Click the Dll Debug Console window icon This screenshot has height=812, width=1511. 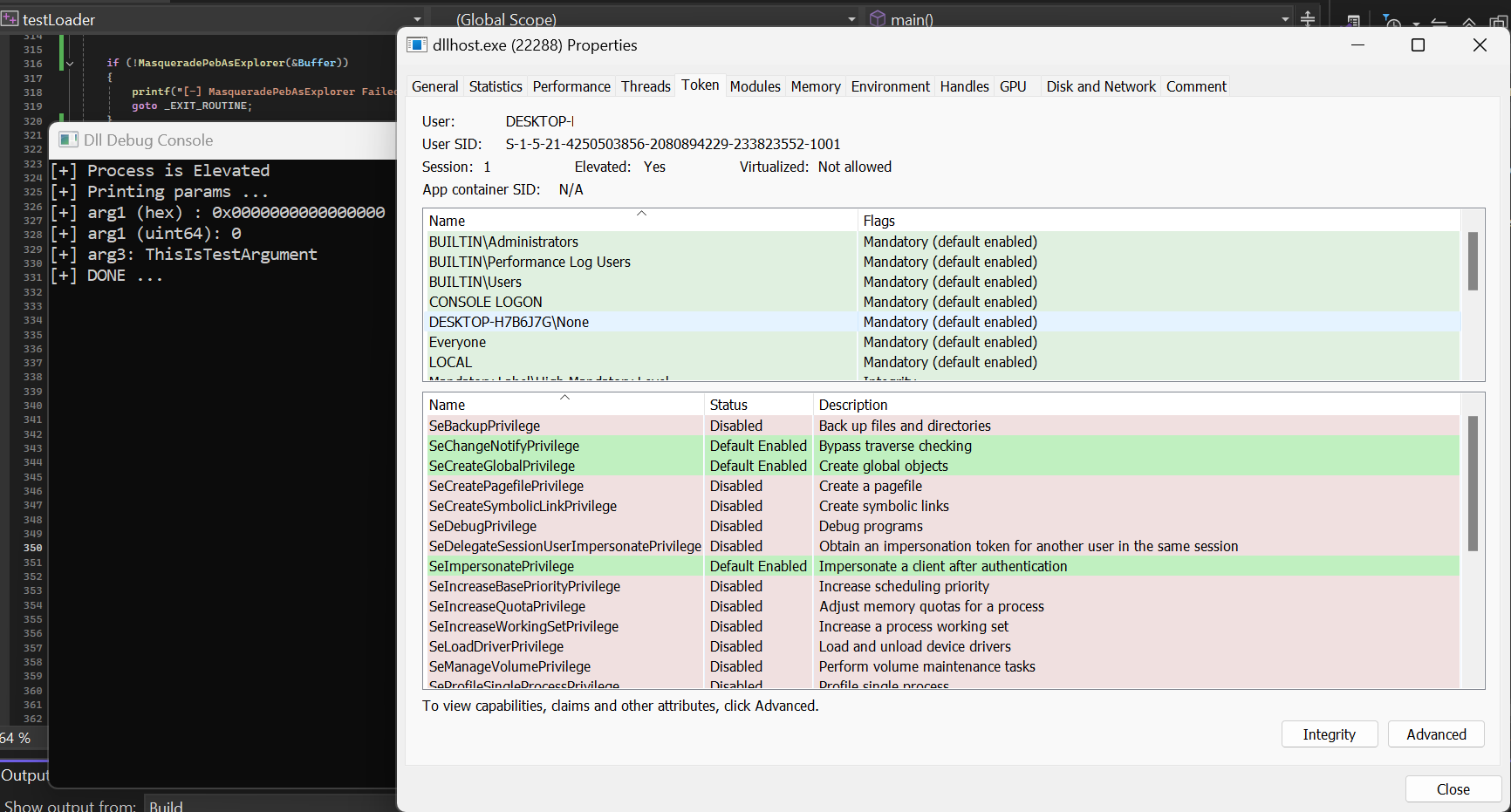[68, 140]
